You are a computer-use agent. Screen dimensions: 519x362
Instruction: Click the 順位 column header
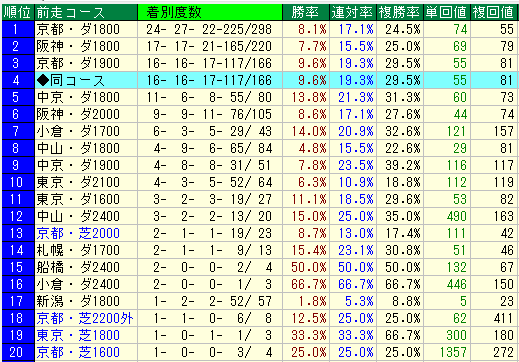18,12
